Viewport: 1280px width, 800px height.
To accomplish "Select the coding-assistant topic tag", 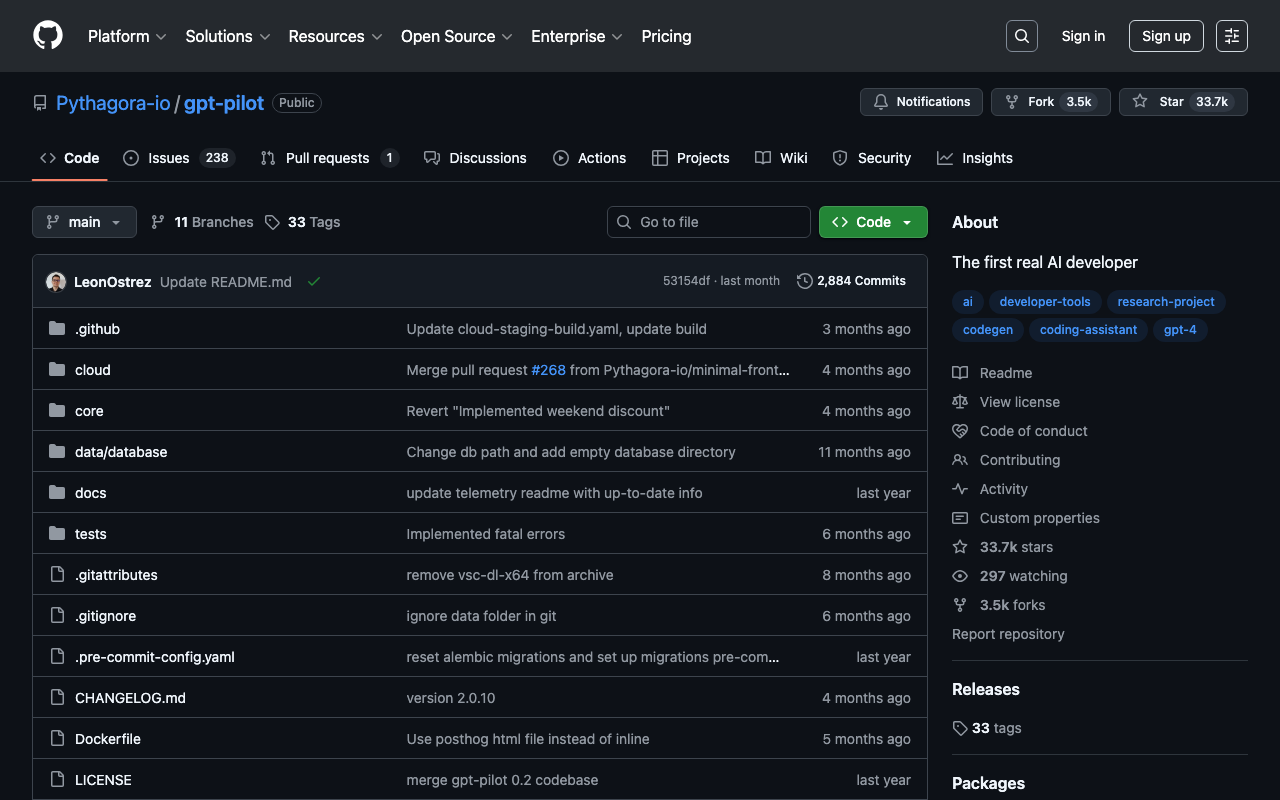I will [1088, 330].
